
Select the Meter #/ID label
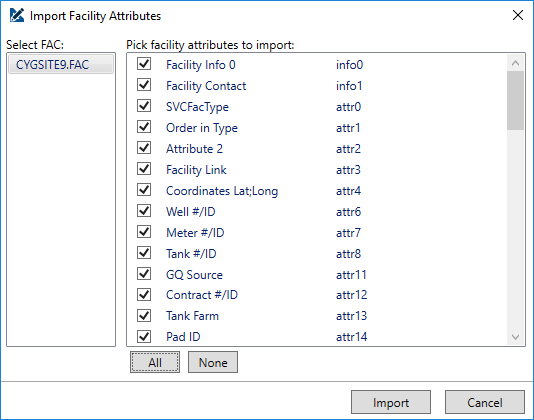pos(195,233)
